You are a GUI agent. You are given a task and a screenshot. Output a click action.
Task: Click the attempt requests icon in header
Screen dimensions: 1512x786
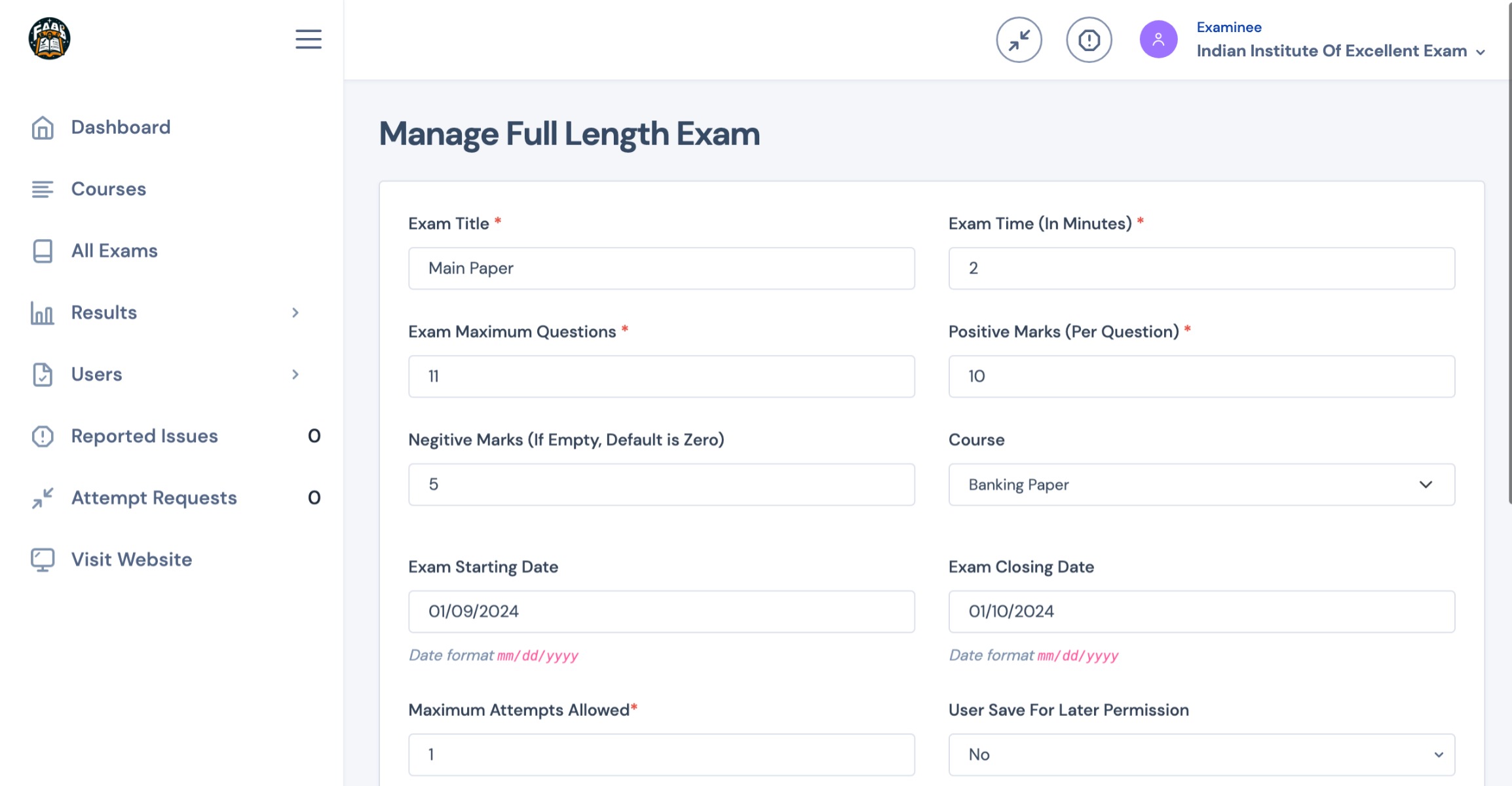[1019, 40]
